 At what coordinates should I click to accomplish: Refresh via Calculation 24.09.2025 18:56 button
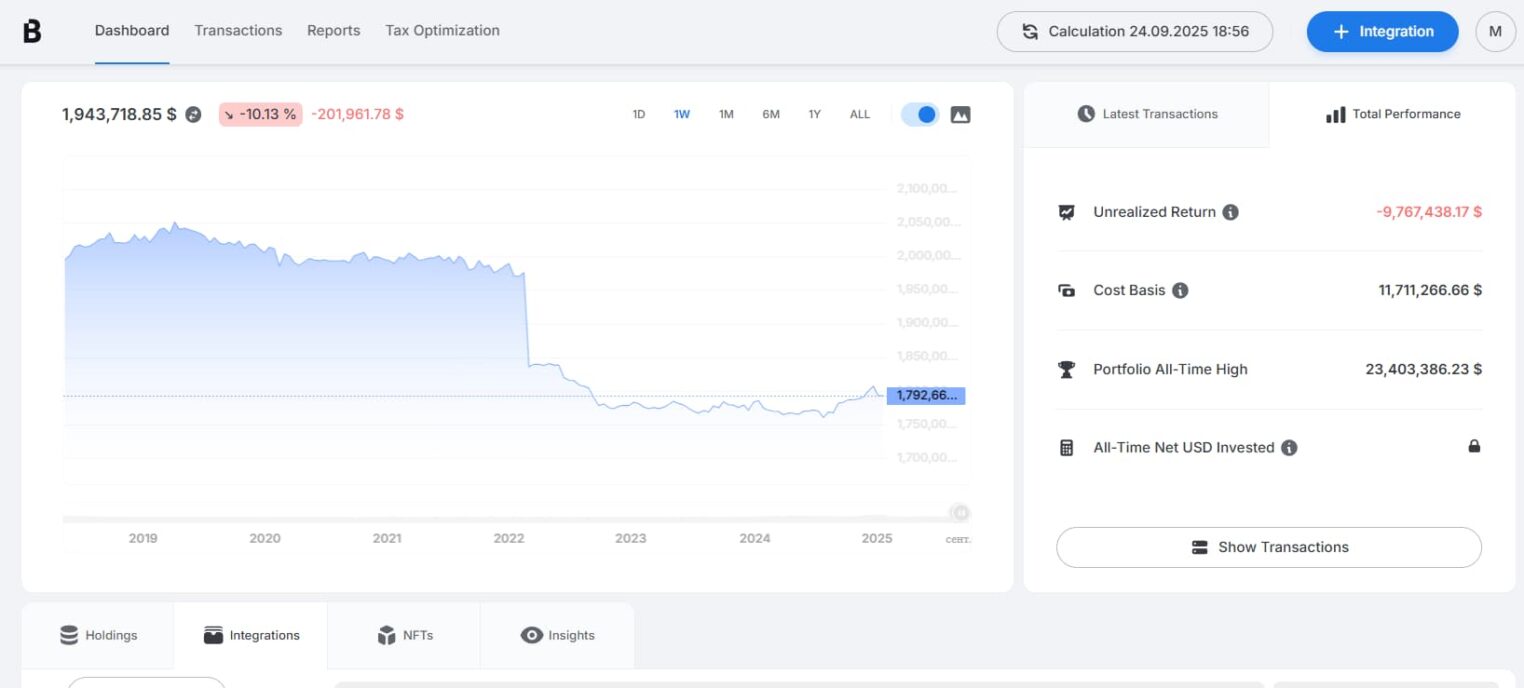(1134, 32)
